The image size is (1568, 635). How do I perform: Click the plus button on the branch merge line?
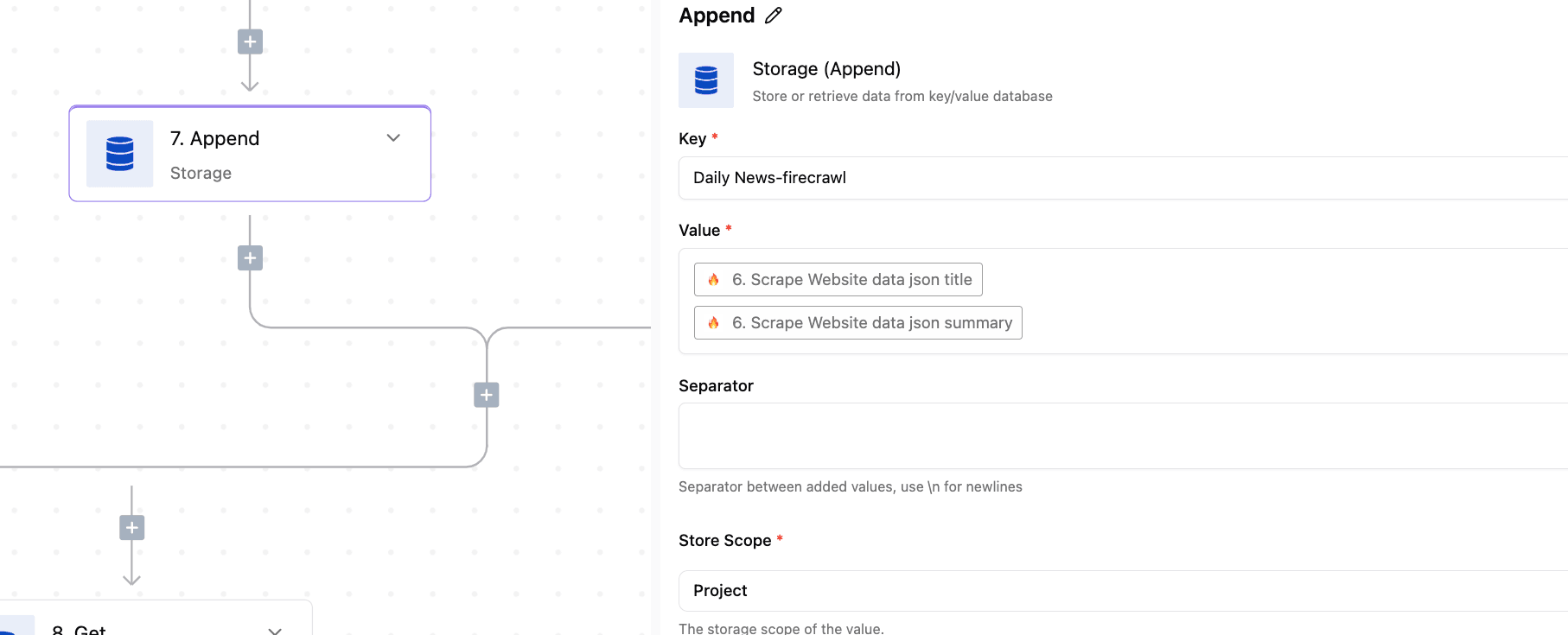tap(487, 395)
